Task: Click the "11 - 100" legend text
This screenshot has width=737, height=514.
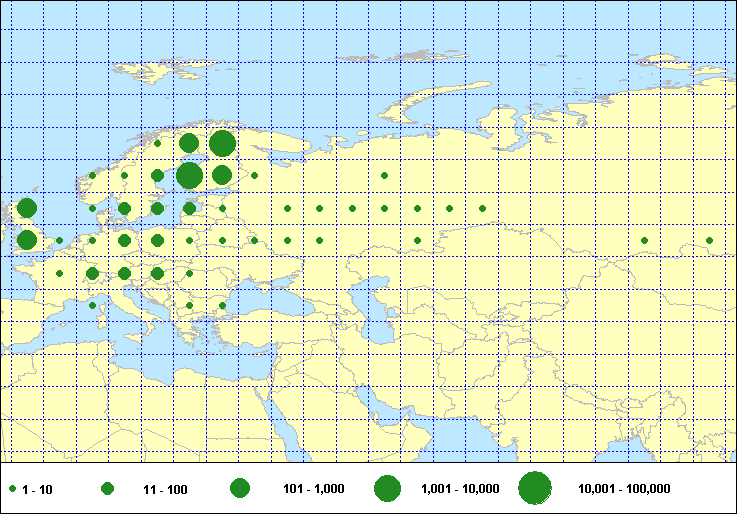Action: coord(165,489)
